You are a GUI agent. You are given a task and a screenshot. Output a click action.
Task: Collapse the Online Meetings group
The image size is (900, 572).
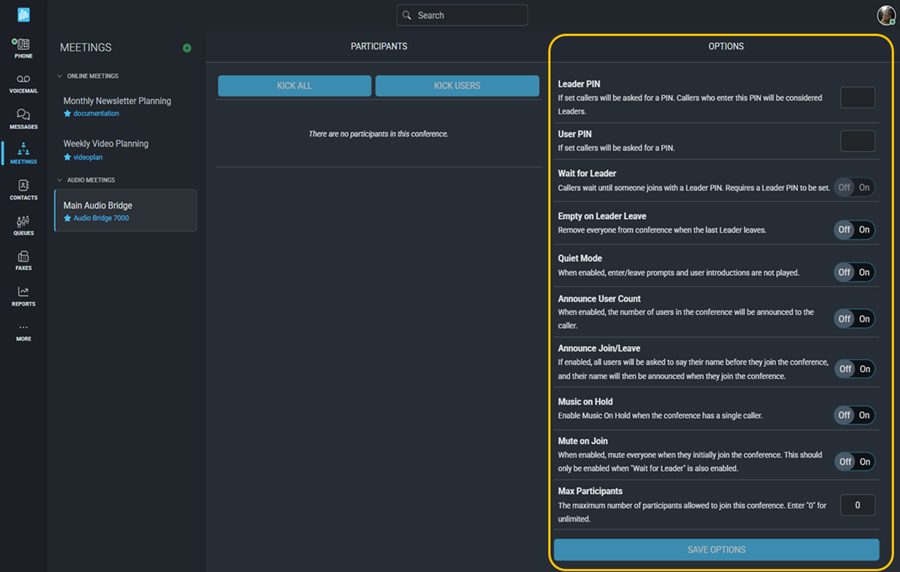[60, 76]
